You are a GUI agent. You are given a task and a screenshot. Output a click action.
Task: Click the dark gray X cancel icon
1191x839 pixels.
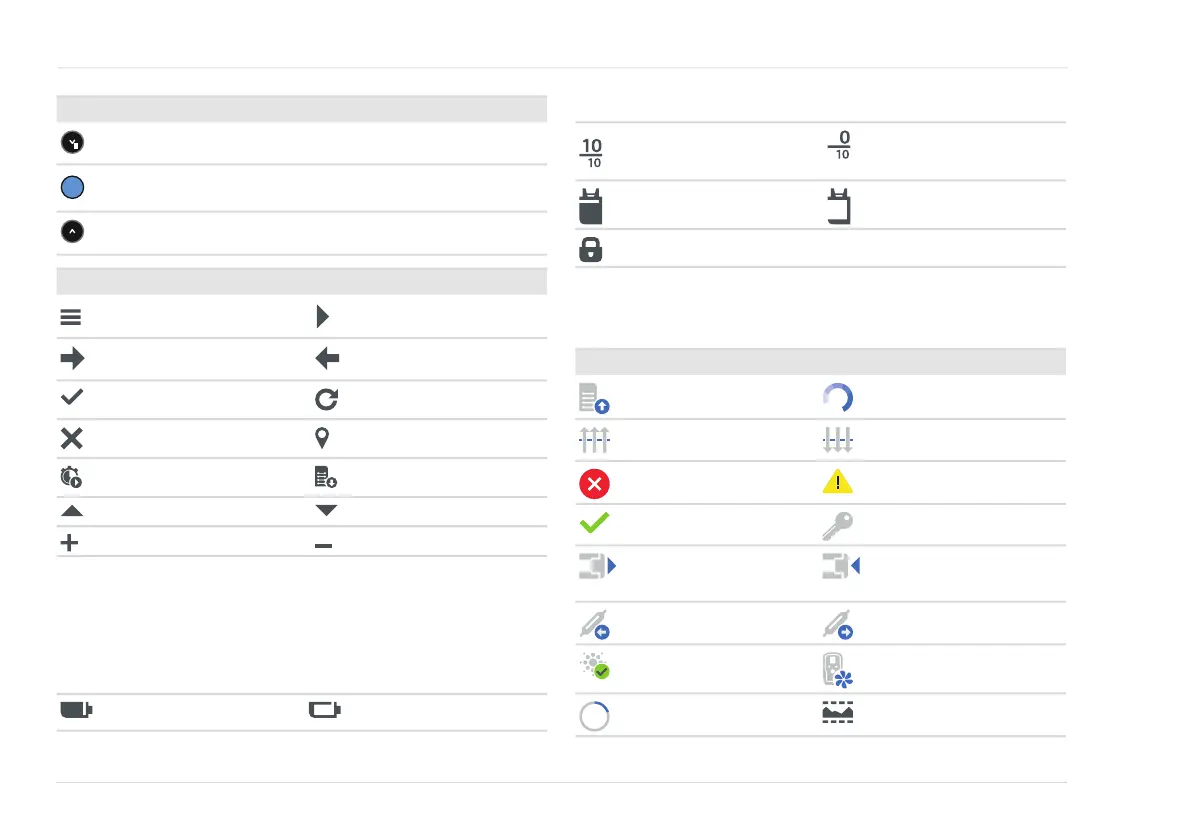point(72,439)
